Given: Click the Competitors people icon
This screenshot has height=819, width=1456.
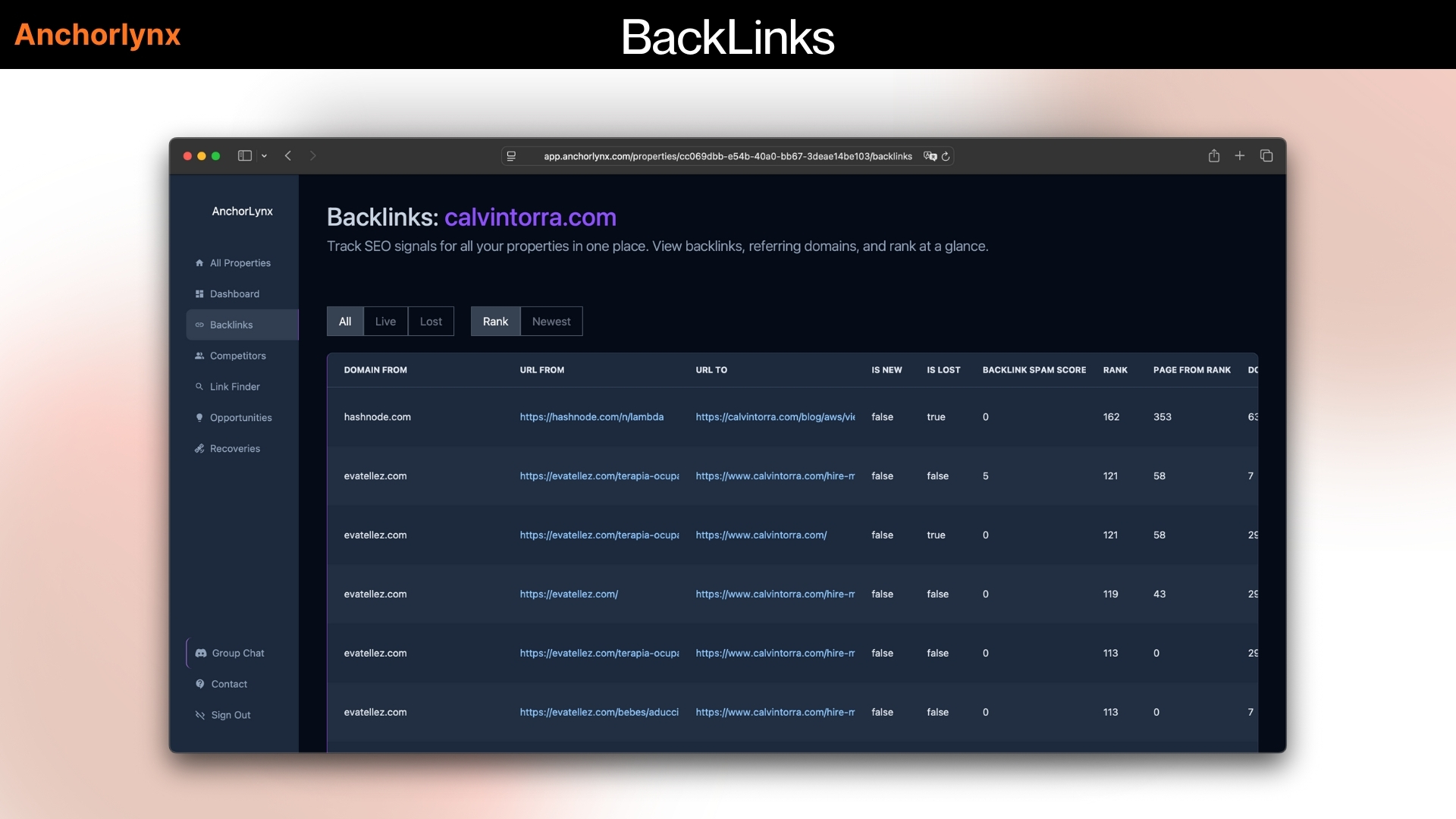Looking at the screenshot, I should tap(199, 356).
